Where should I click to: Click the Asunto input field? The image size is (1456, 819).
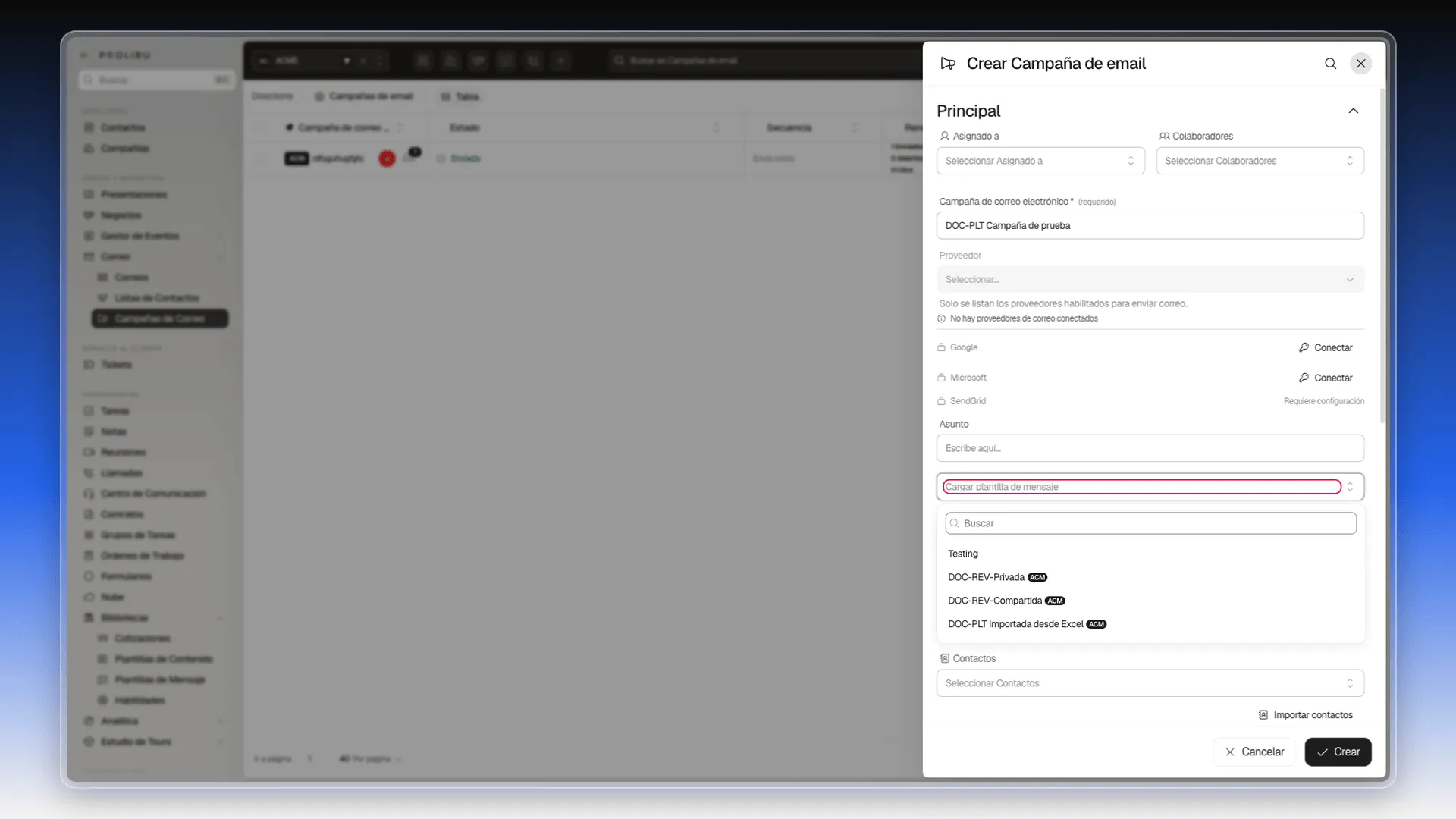tap(1150, 448)
